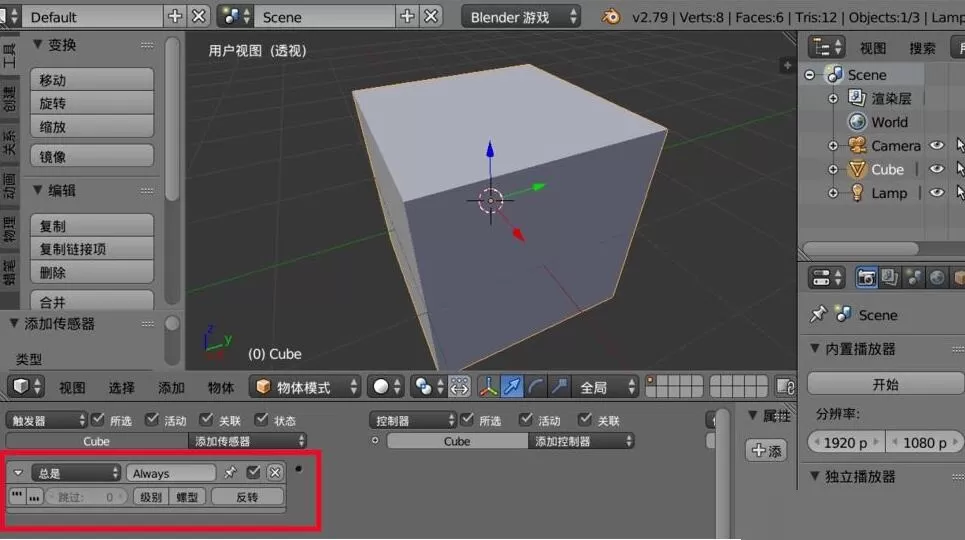Switch to the 物理 tool shelf tab
The image size is (965, 540).
(x=9, y=228)
